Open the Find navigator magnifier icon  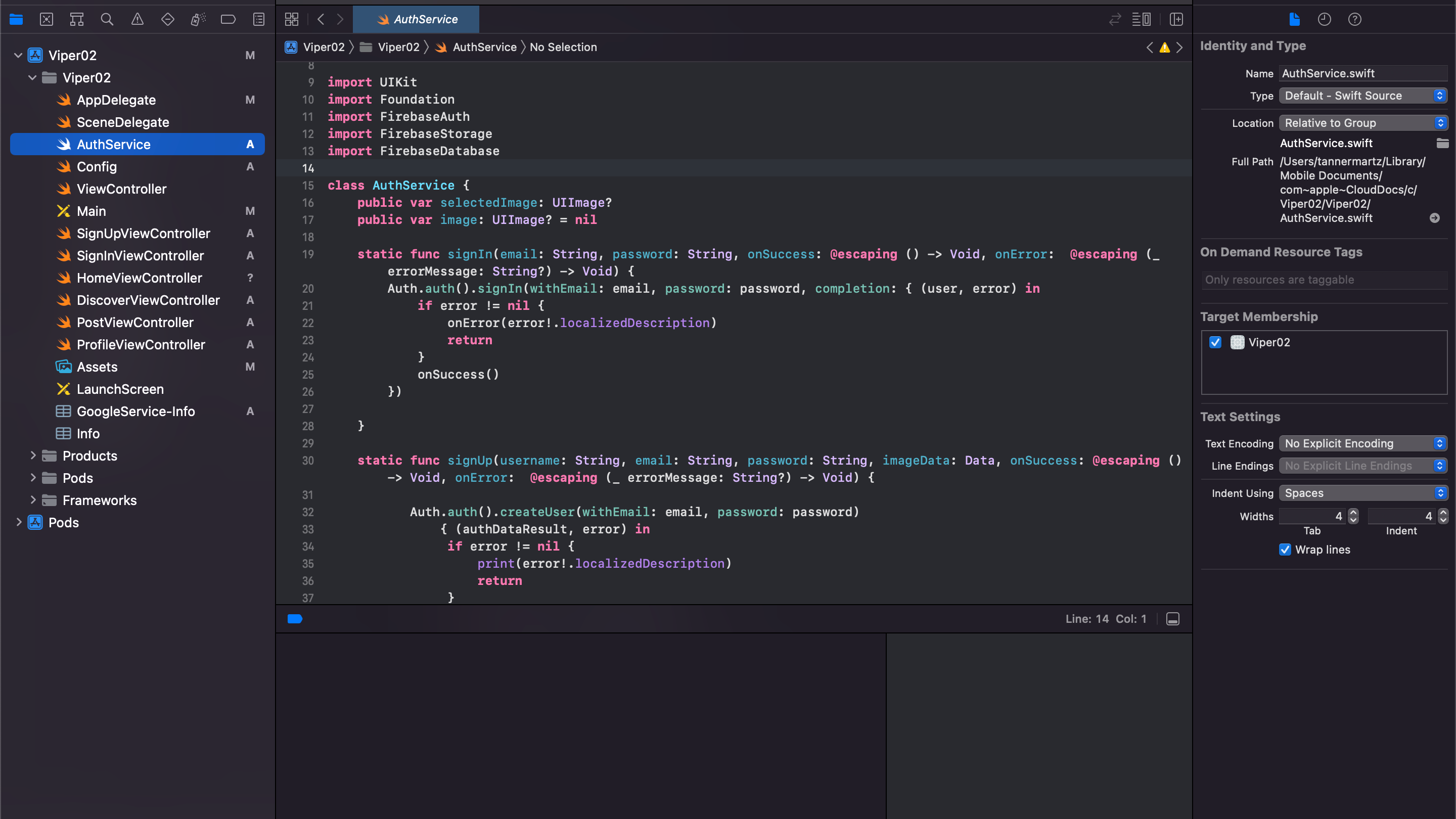[107, 19]
